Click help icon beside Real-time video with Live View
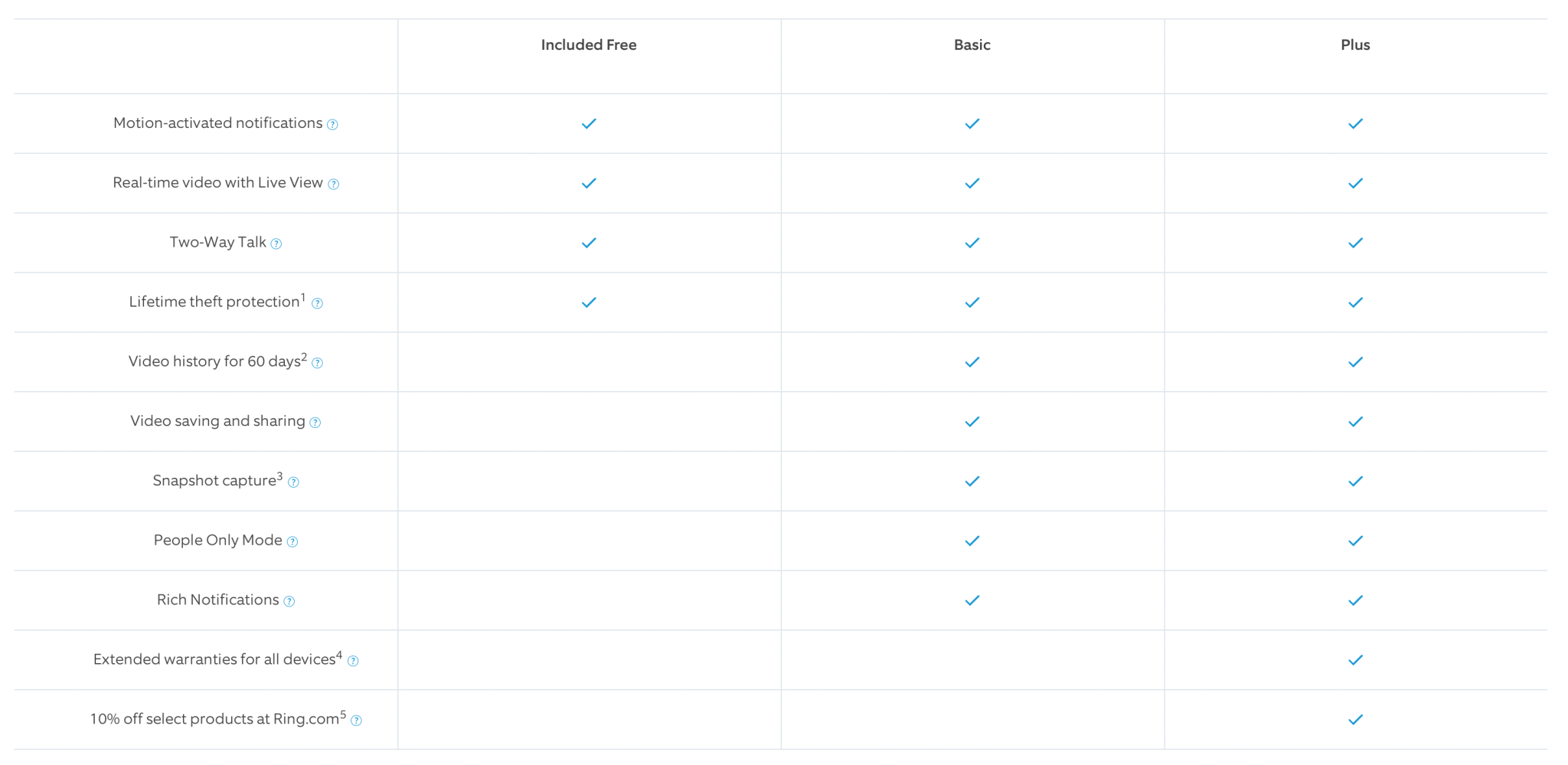Image resolution: width=1568 pixels, height=765 pixels. pyautogui.click(x=334, y=185)
